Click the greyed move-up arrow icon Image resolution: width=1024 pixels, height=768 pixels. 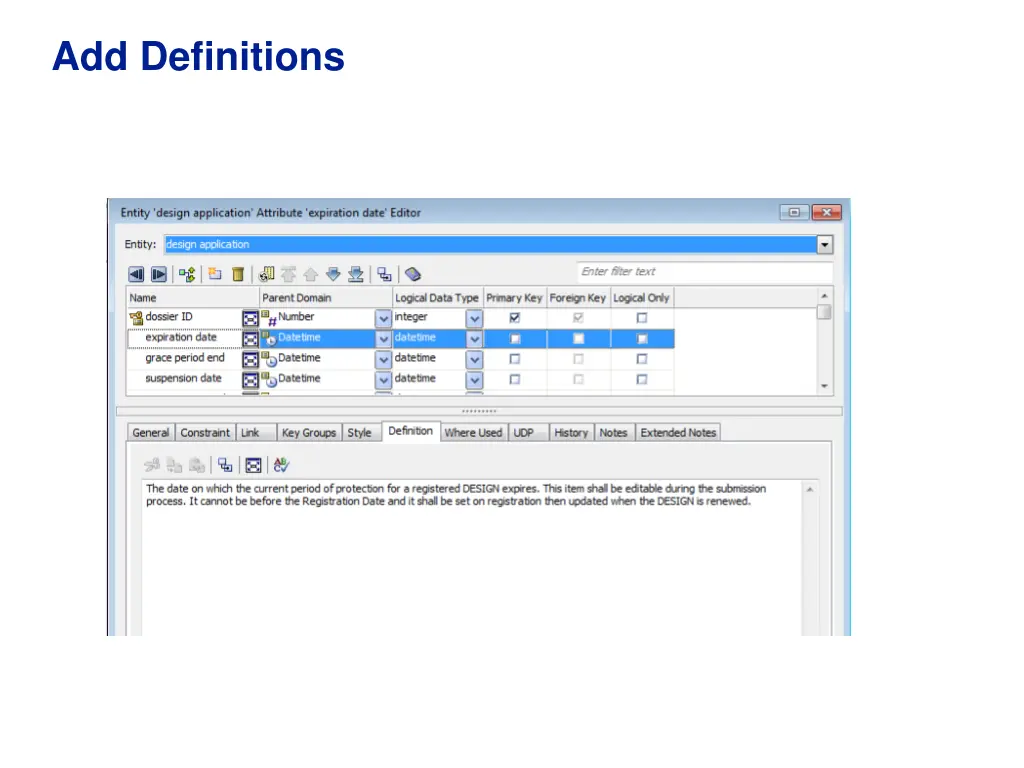point(311,274)
